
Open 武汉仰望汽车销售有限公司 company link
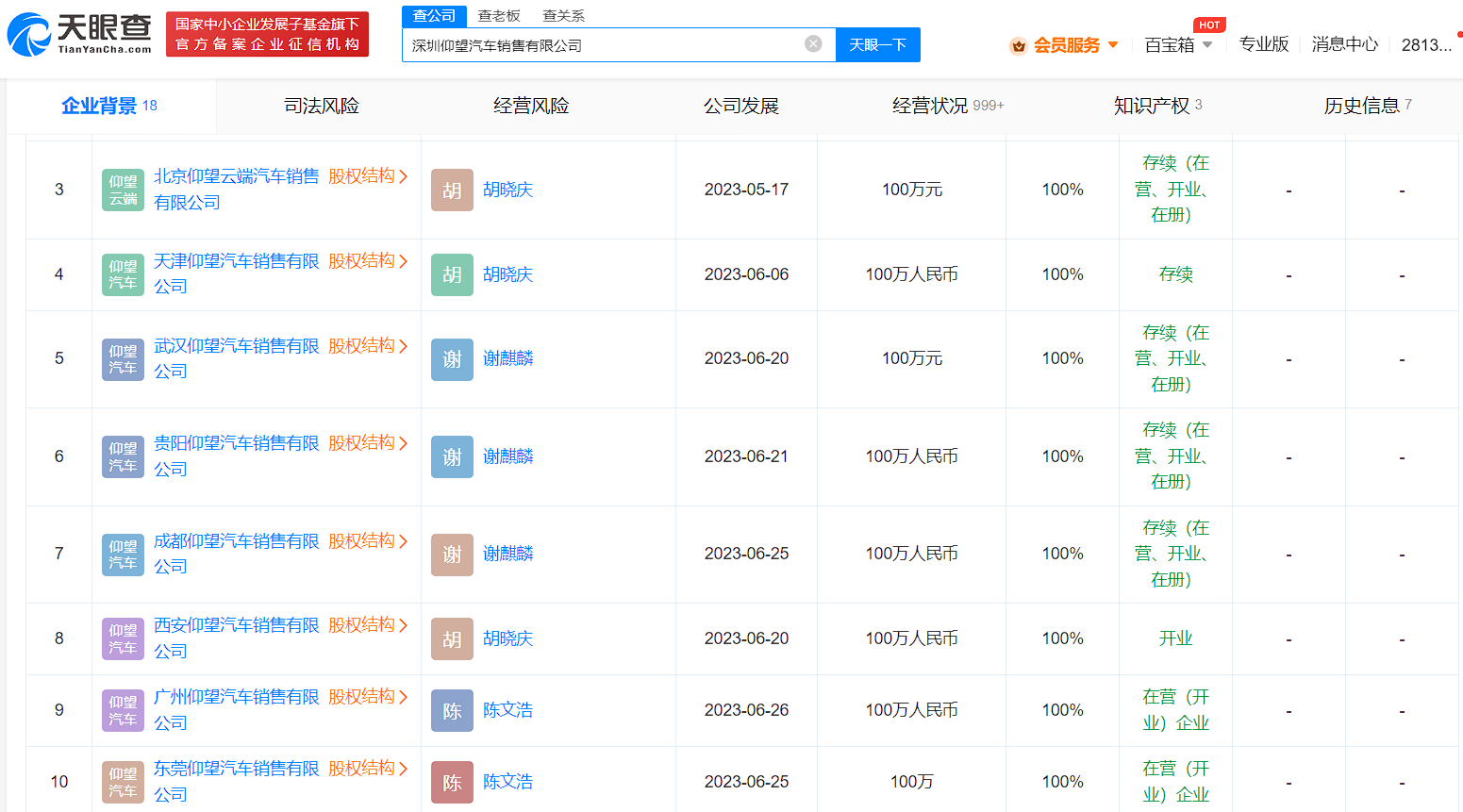point(237,358)
